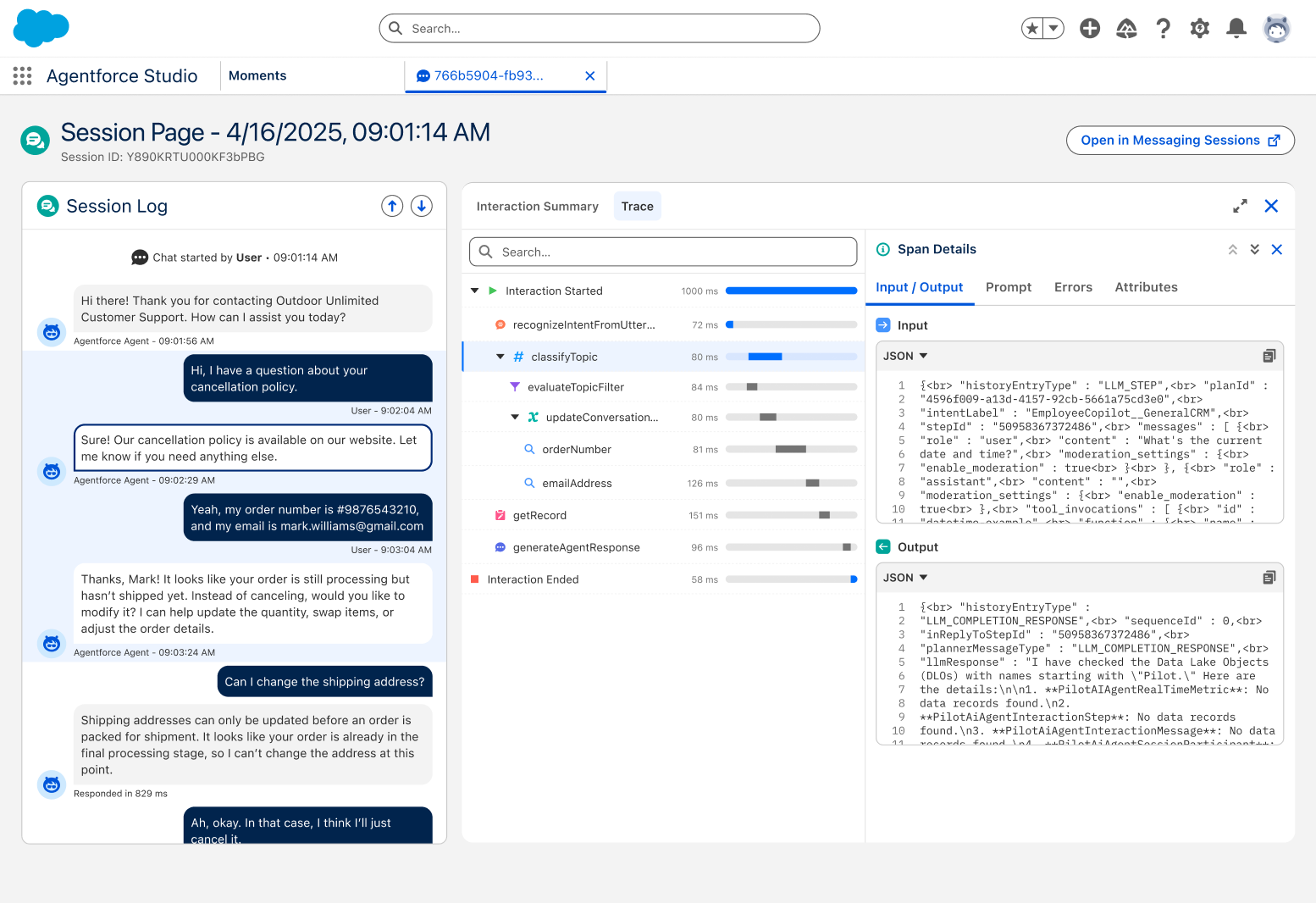Switch to the Prompt tab
The height and width of the screenshot is (903, 1316).
[1009, 287]
